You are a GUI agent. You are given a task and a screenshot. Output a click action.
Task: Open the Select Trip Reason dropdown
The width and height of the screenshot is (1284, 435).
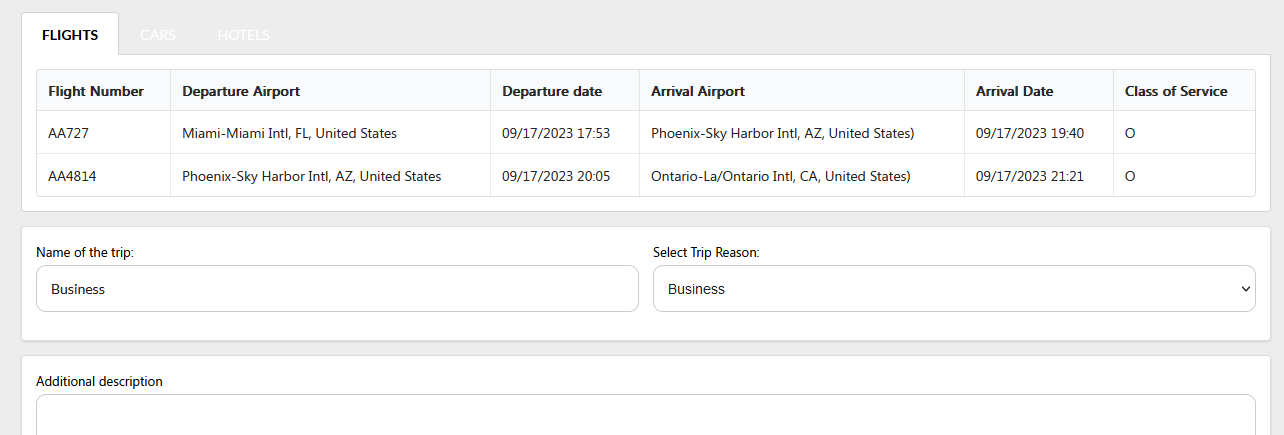(x=953, y=289)
